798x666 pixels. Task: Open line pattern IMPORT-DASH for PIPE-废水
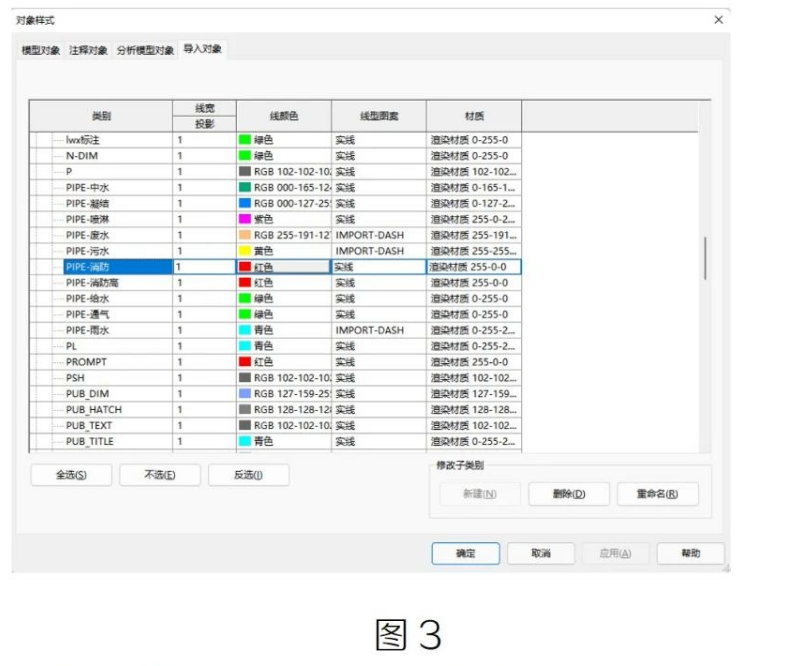tap(379, 235)
